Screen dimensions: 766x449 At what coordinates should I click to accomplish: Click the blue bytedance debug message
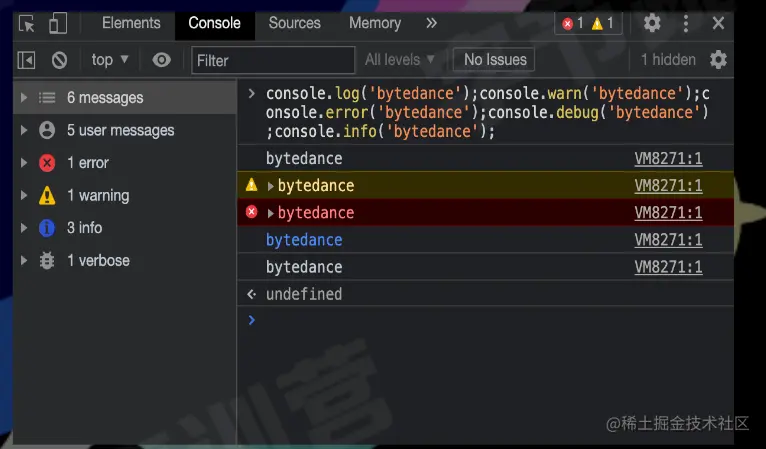[x=304, y=240]
